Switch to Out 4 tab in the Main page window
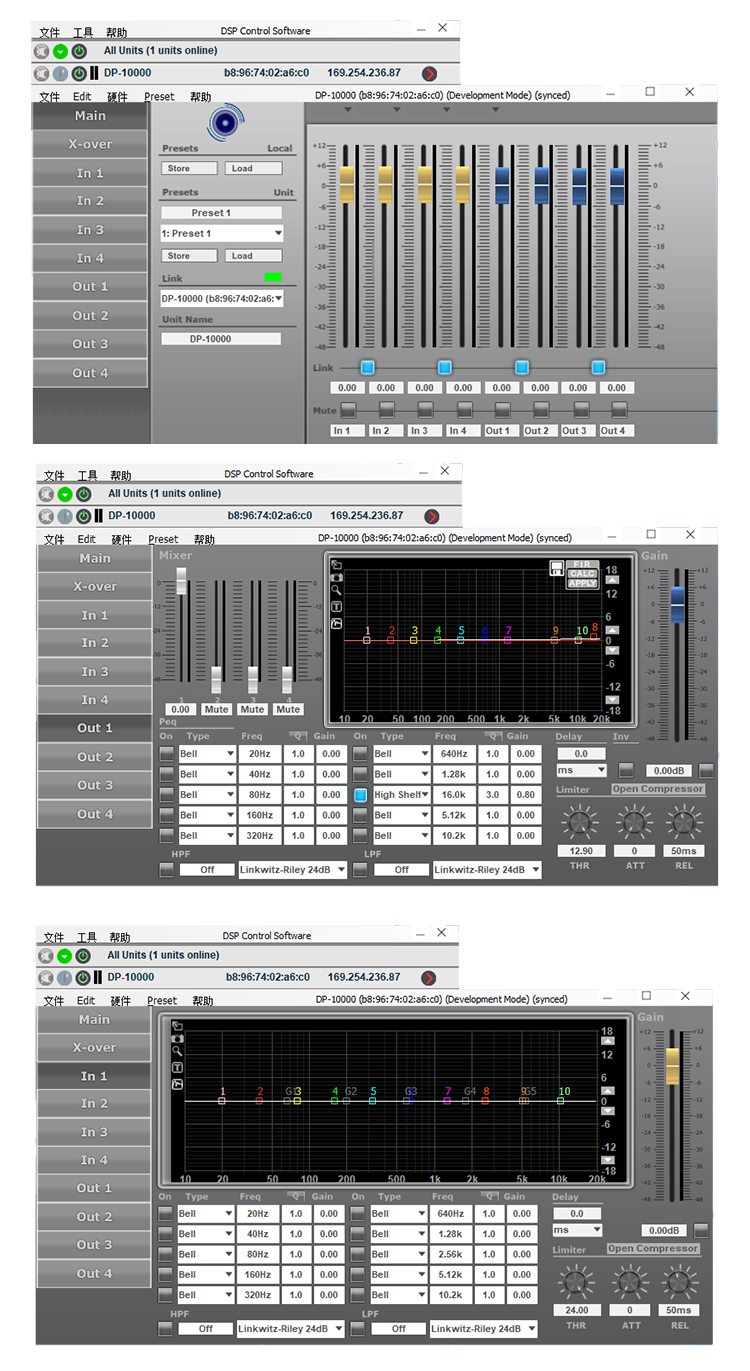Viewport: 750px width, 1371px height. click(90, 373)
